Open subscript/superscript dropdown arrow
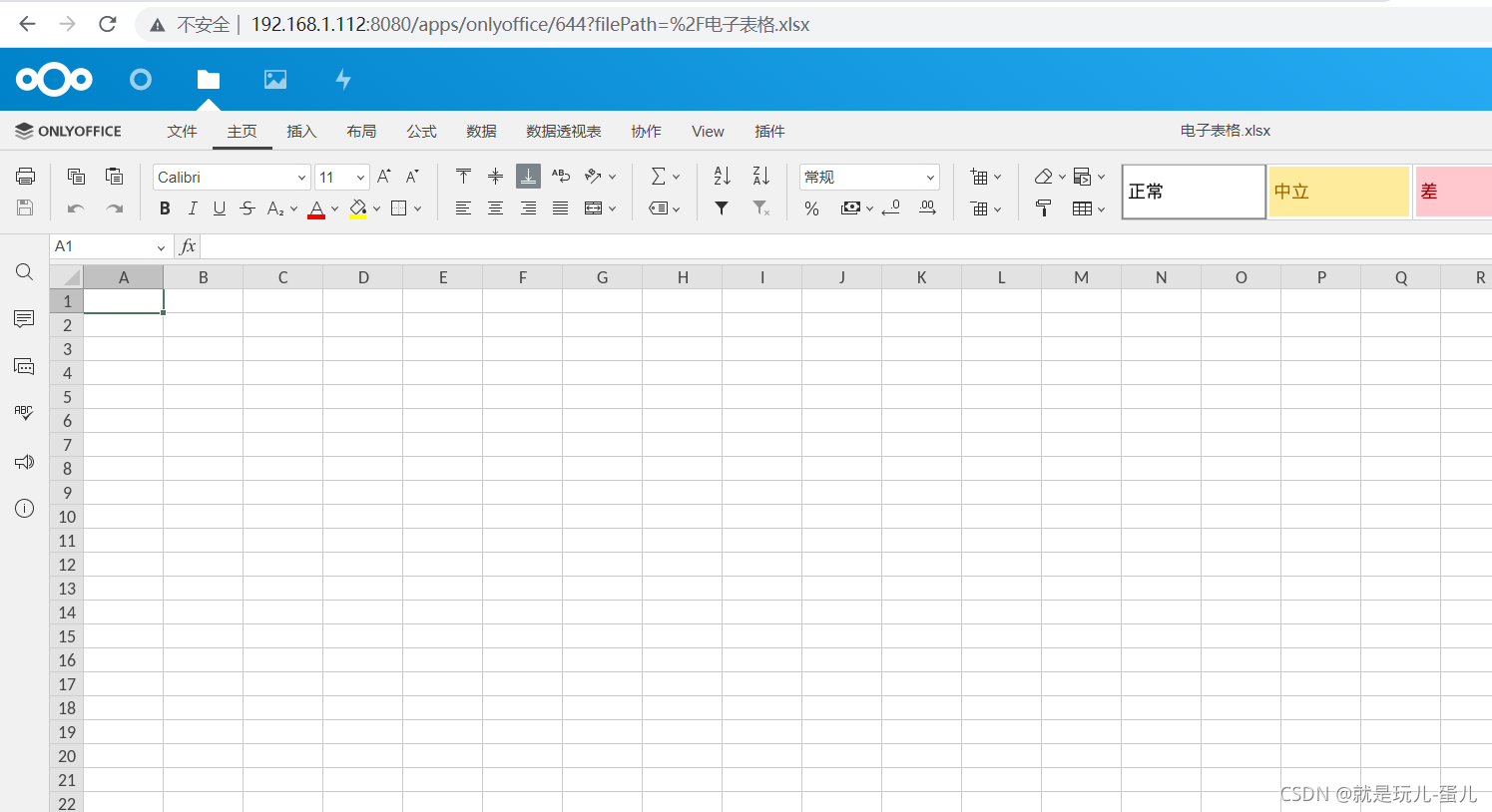The width and height of the screenshot is (1492, 812). click(293, 209)
